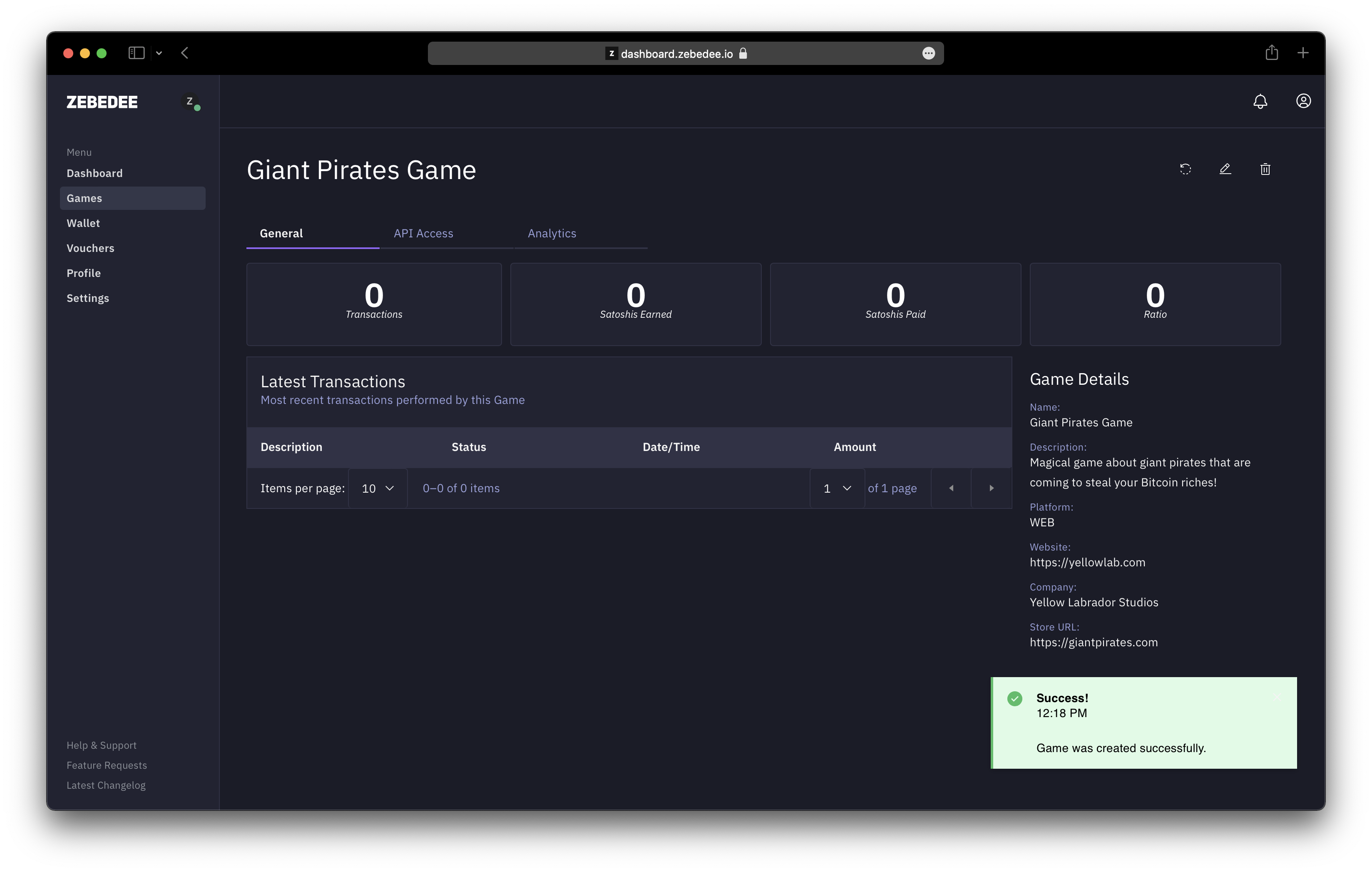This screenshot has height=872, width=1372.
Task: Open the notifications bell
Action: click(x=1260, y=102)
